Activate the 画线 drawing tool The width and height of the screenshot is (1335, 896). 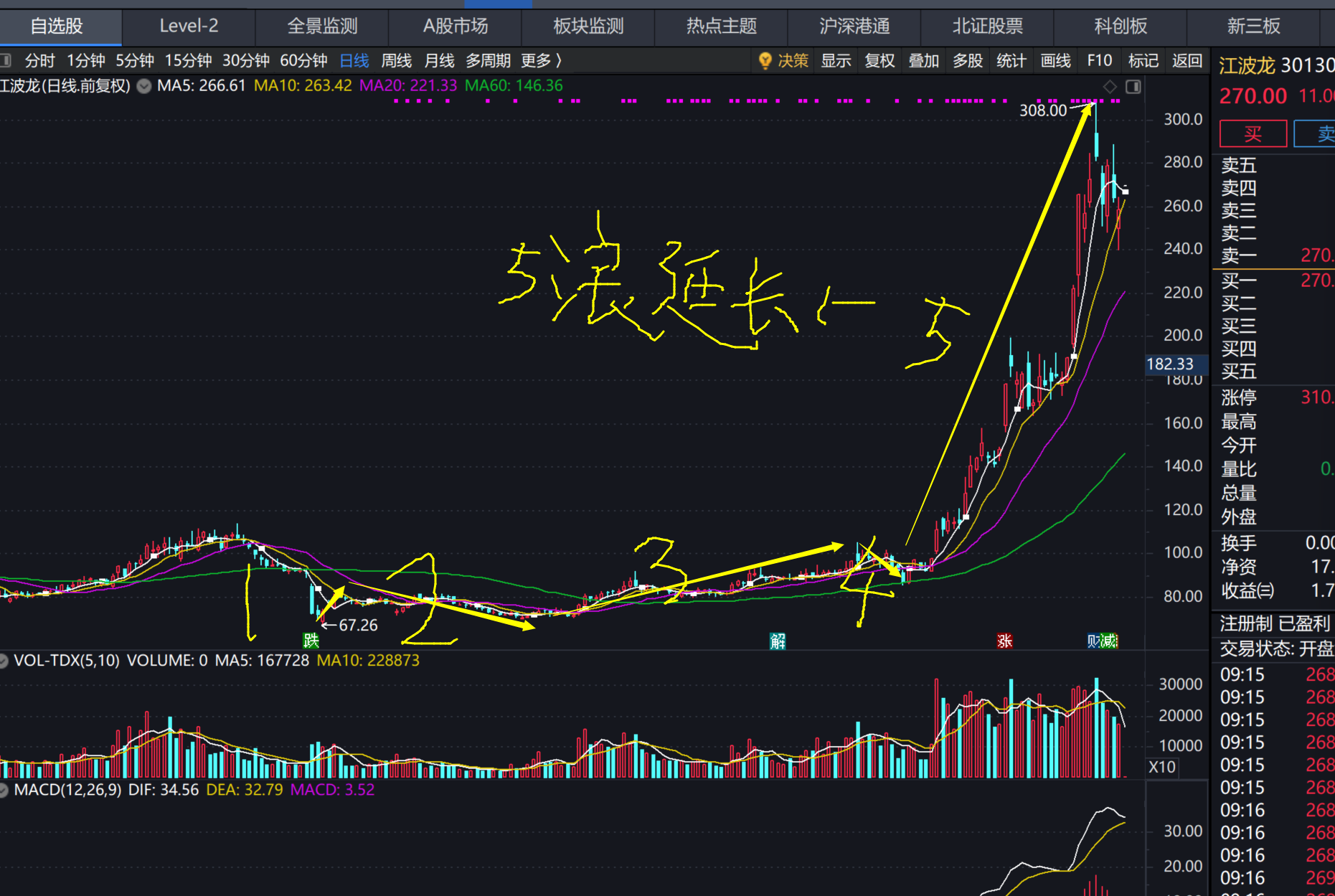coord(1056,61)
